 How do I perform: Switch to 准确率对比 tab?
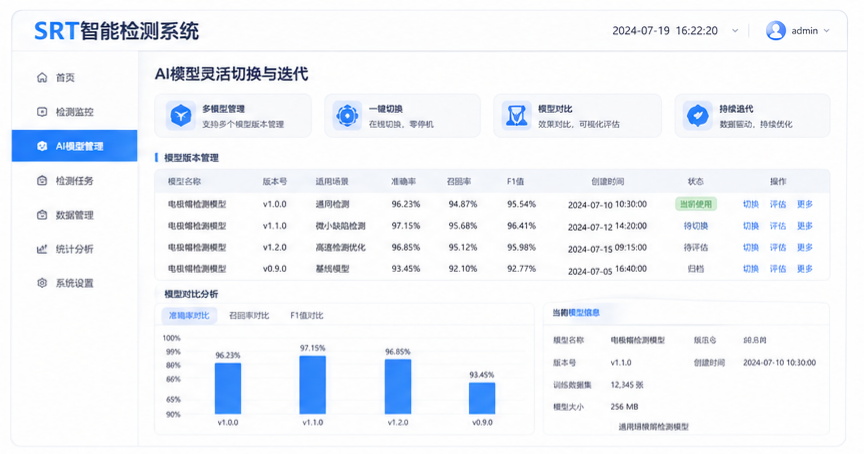pyautogui.click(x=189, y=316)
